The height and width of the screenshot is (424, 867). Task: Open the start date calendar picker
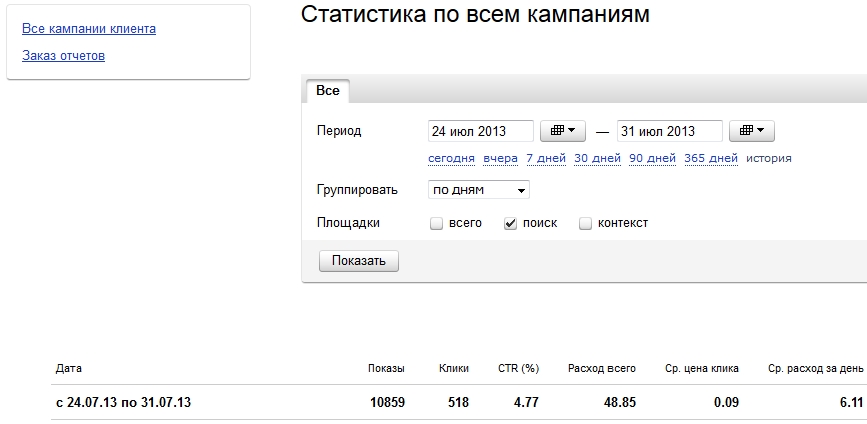[x=562, y=131]
